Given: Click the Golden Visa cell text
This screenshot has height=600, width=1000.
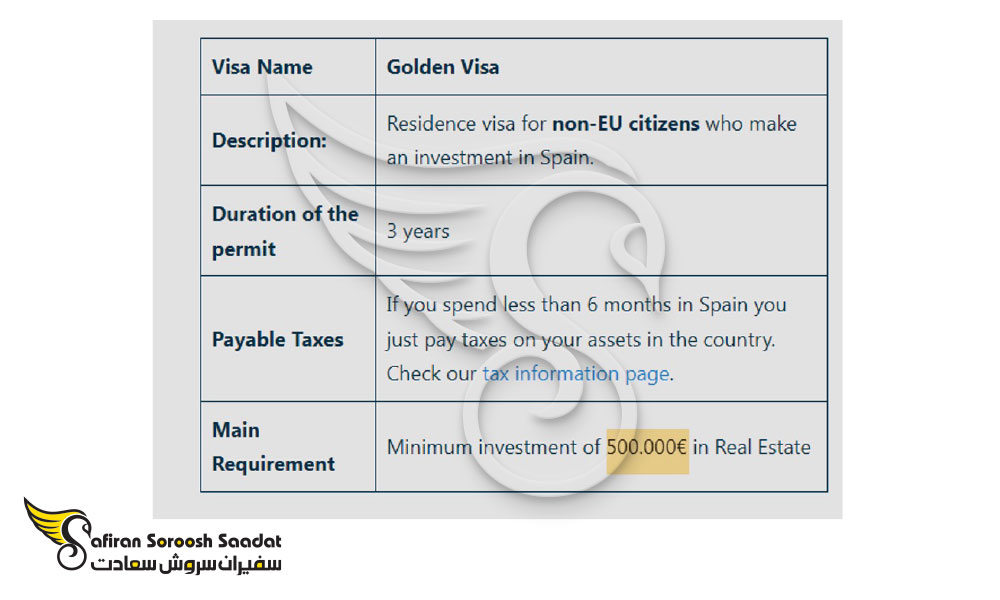Looking at the screenshot, I should (x=443, y=67).
